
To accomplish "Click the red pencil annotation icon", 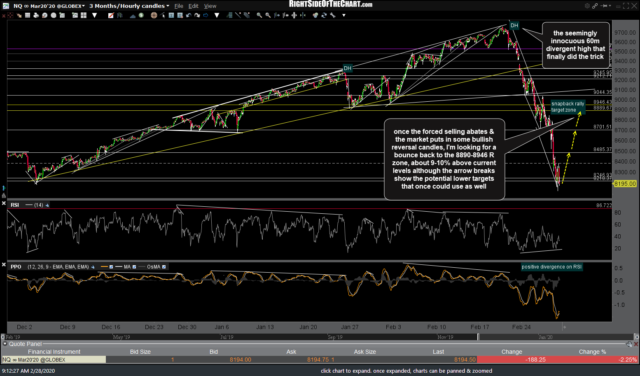I will click(111, 15).
